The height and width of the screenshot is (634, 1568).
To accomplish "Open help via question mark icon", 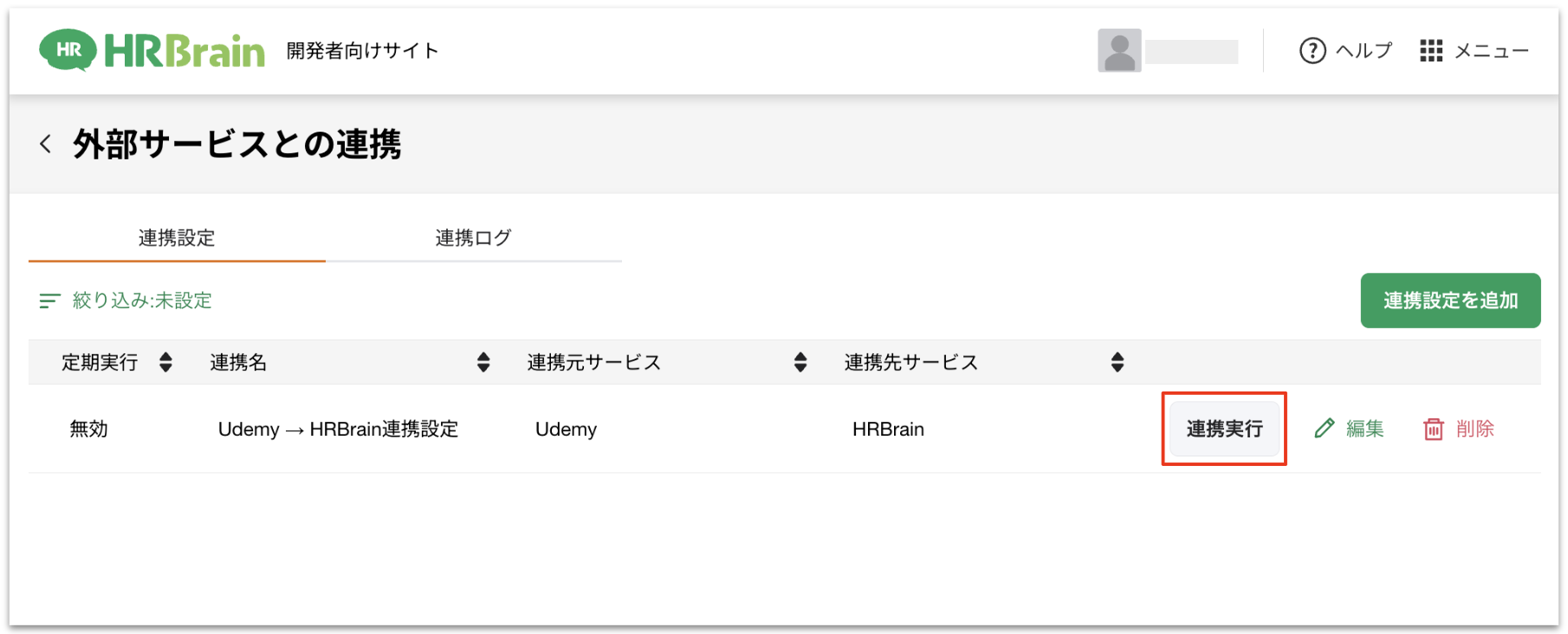I will 1312,51.
